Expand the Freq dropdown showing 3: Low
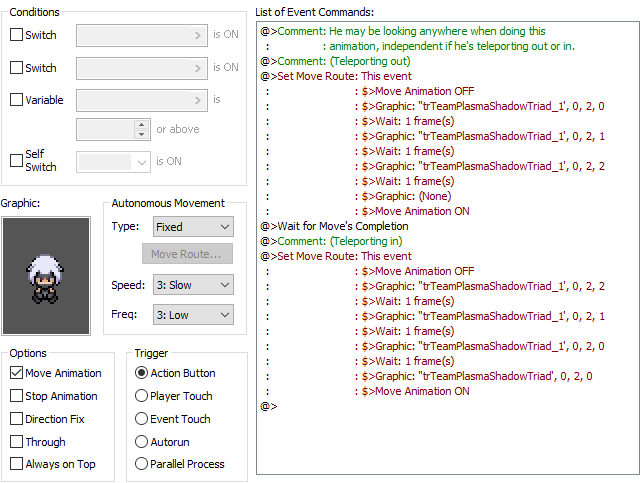The width and height of the screenshot is (642, 483). point(192,315)
